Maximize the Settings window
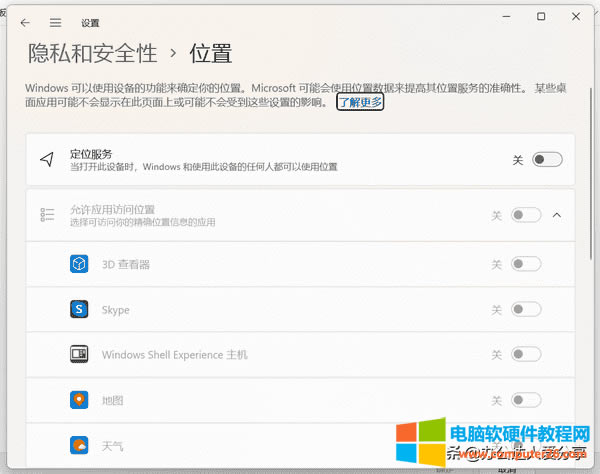Image resolution: width=600 pixels, height=474 pixels. tap(541, 17)
